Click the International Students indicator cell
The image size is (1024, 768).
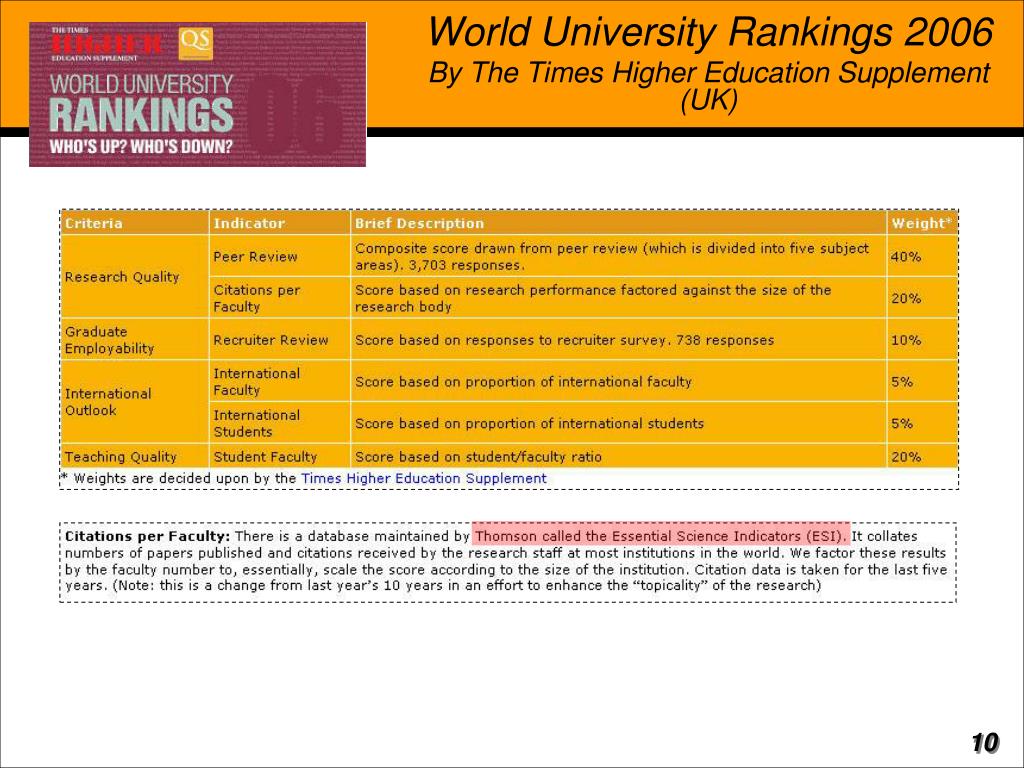click(x=280, y=424)
